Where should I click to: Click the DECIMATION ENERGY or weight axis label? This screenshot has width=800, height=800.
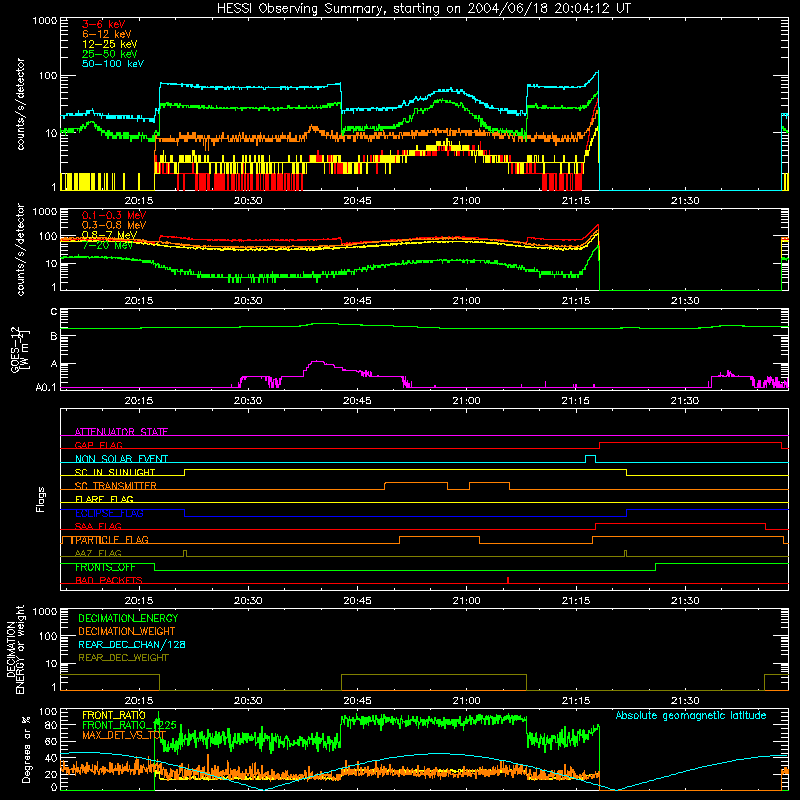(15, 649)
